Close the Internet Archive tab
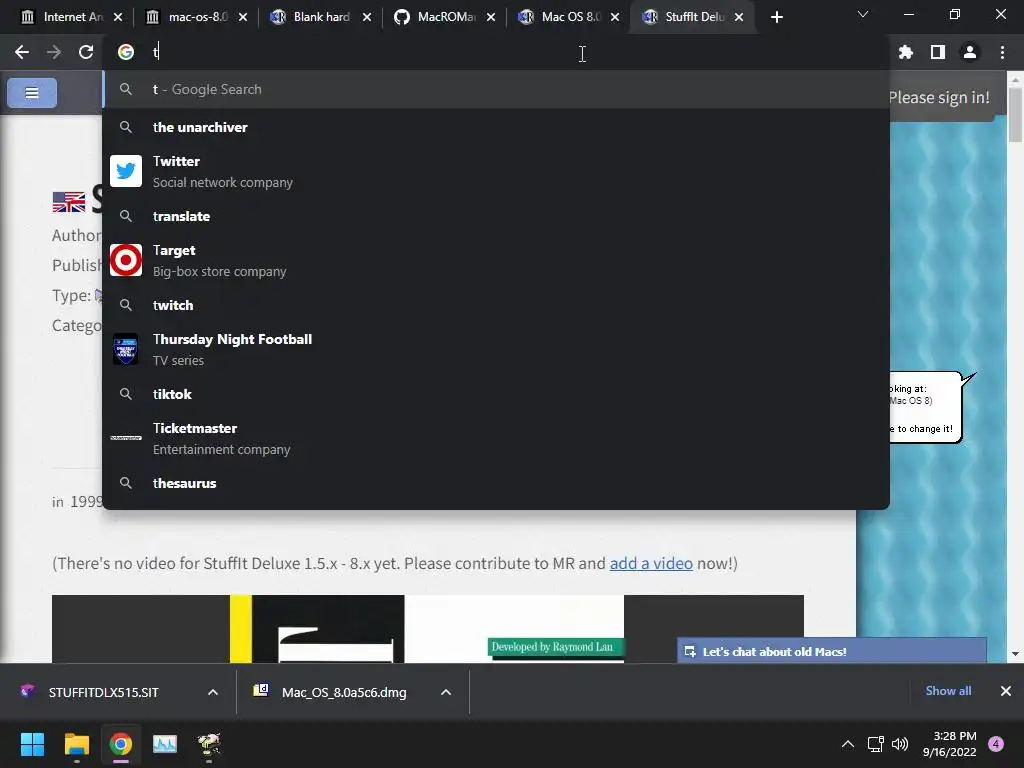 pos(118,17)
